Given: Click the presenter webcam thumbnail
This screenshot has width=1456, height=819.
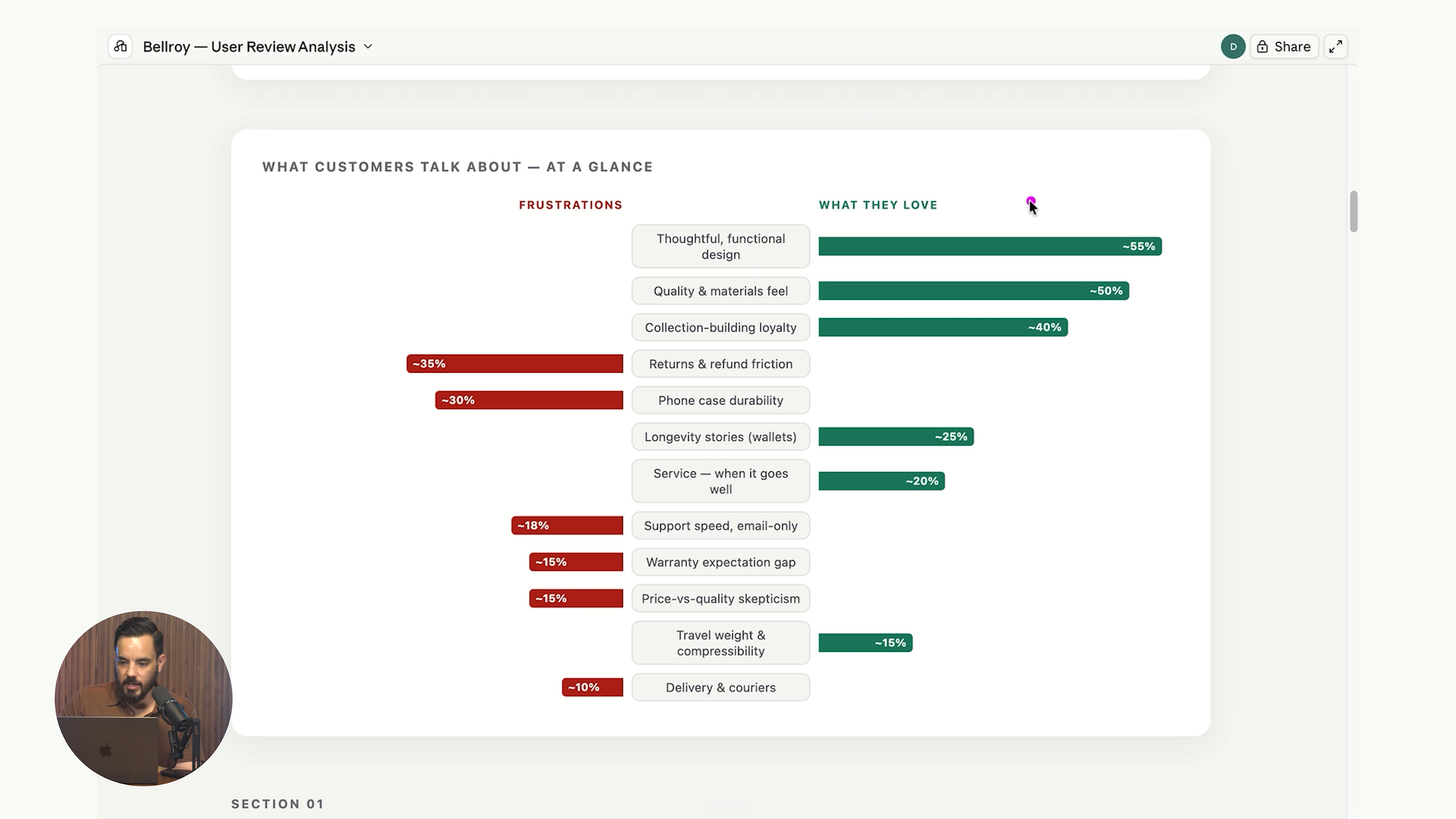Looking at the screenshot, I should point(143,698).
